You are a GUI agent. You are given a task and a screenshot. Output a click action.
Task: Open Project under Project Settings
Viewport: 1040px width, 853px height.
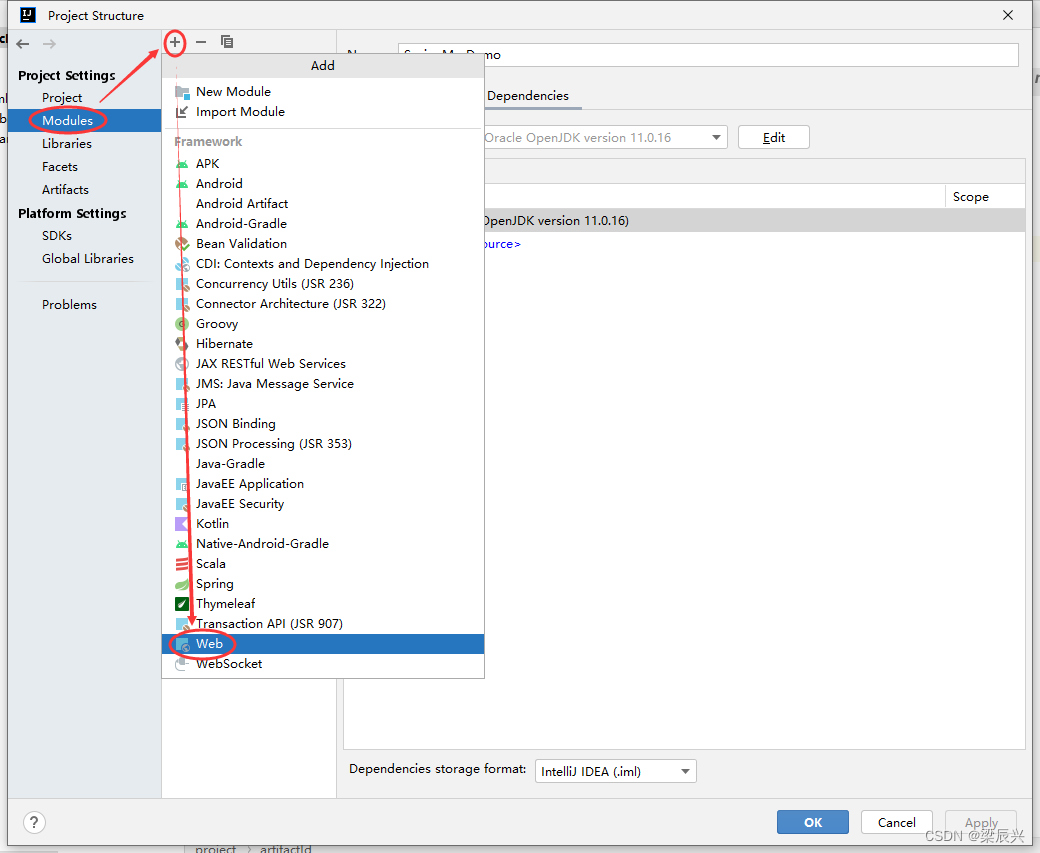[62, 98]
